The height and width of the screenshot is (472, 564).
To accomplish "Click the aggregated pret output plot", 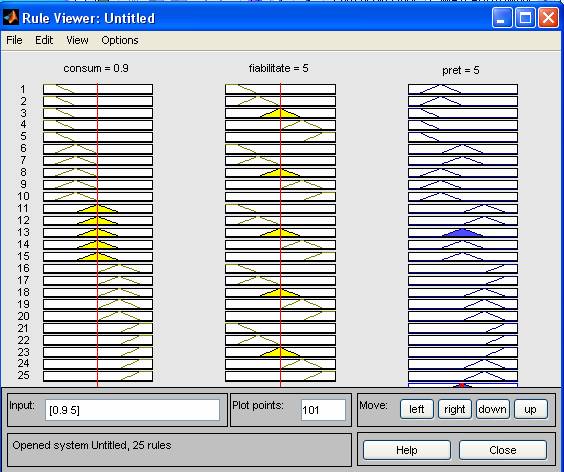I will [463, 385].
